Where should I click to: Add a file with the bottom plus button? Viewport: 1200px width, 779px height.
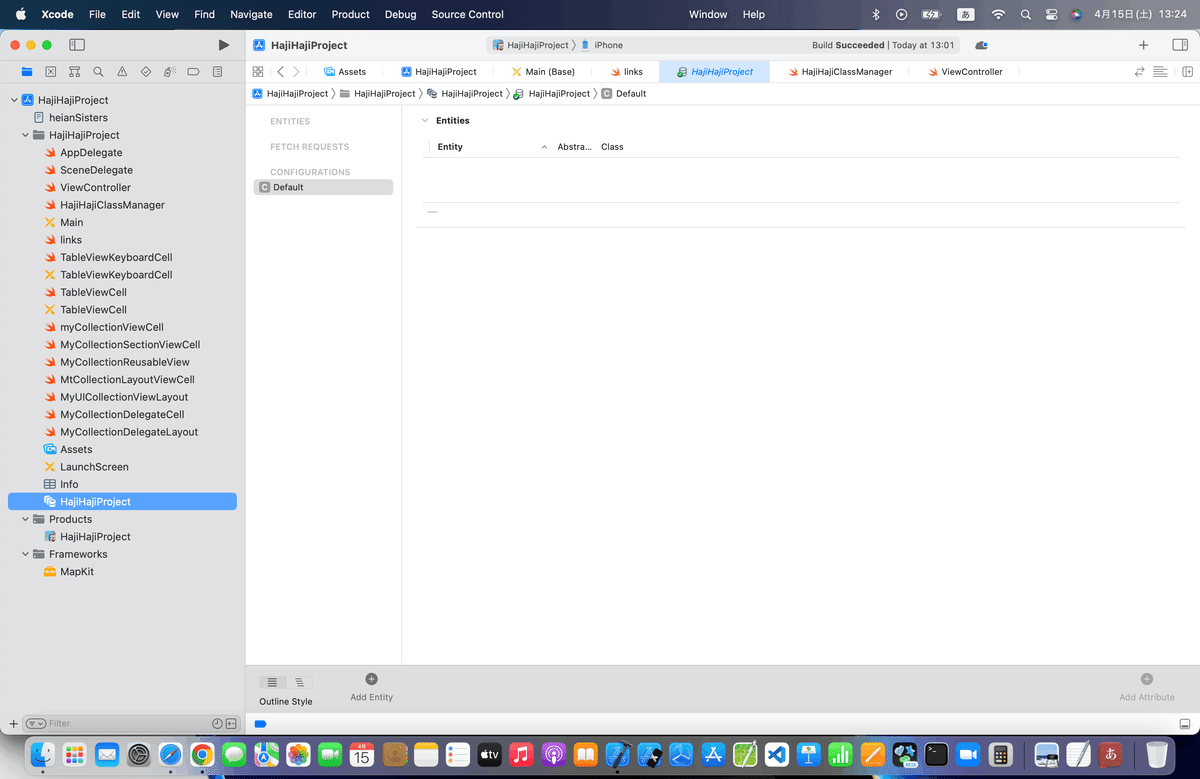click(x=13, y=723)
